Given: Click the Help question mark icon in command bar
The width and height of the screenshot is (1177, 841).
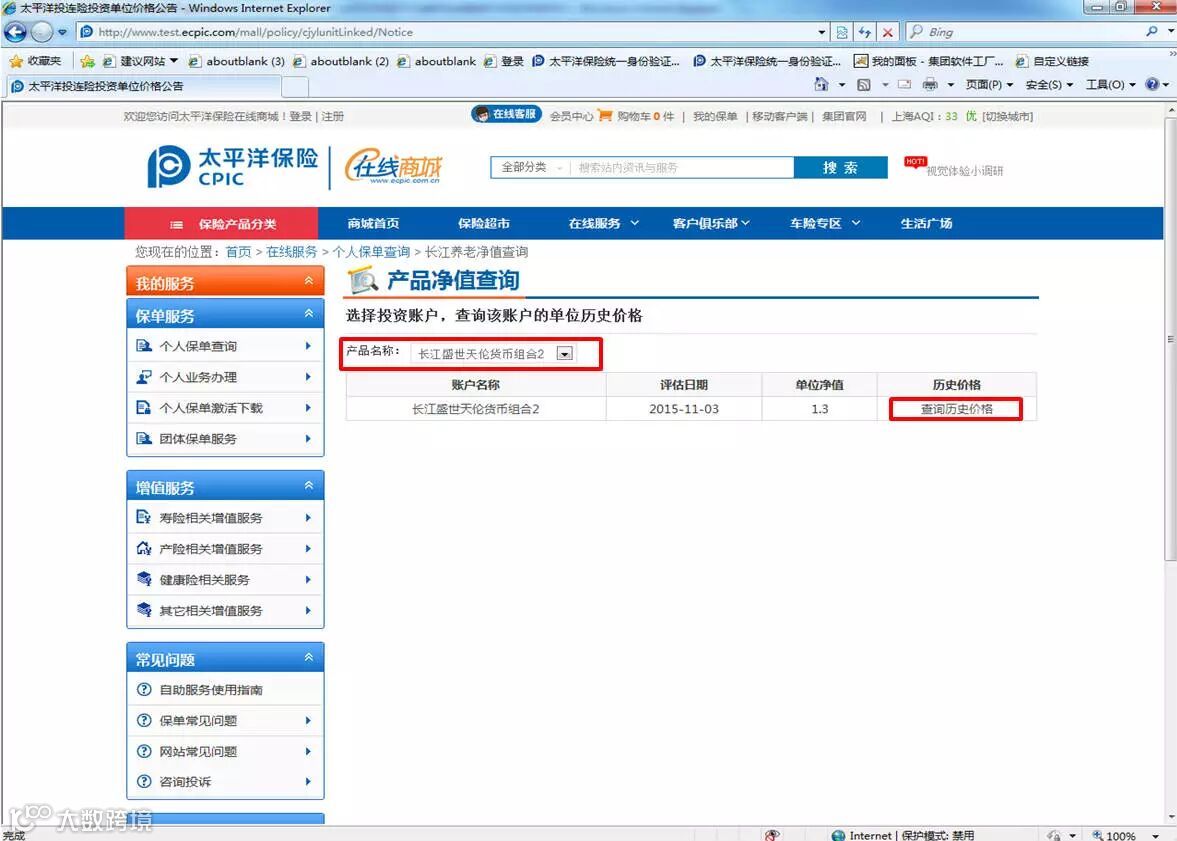Looking at the screenshot, I should click(x=1152, y=84).
